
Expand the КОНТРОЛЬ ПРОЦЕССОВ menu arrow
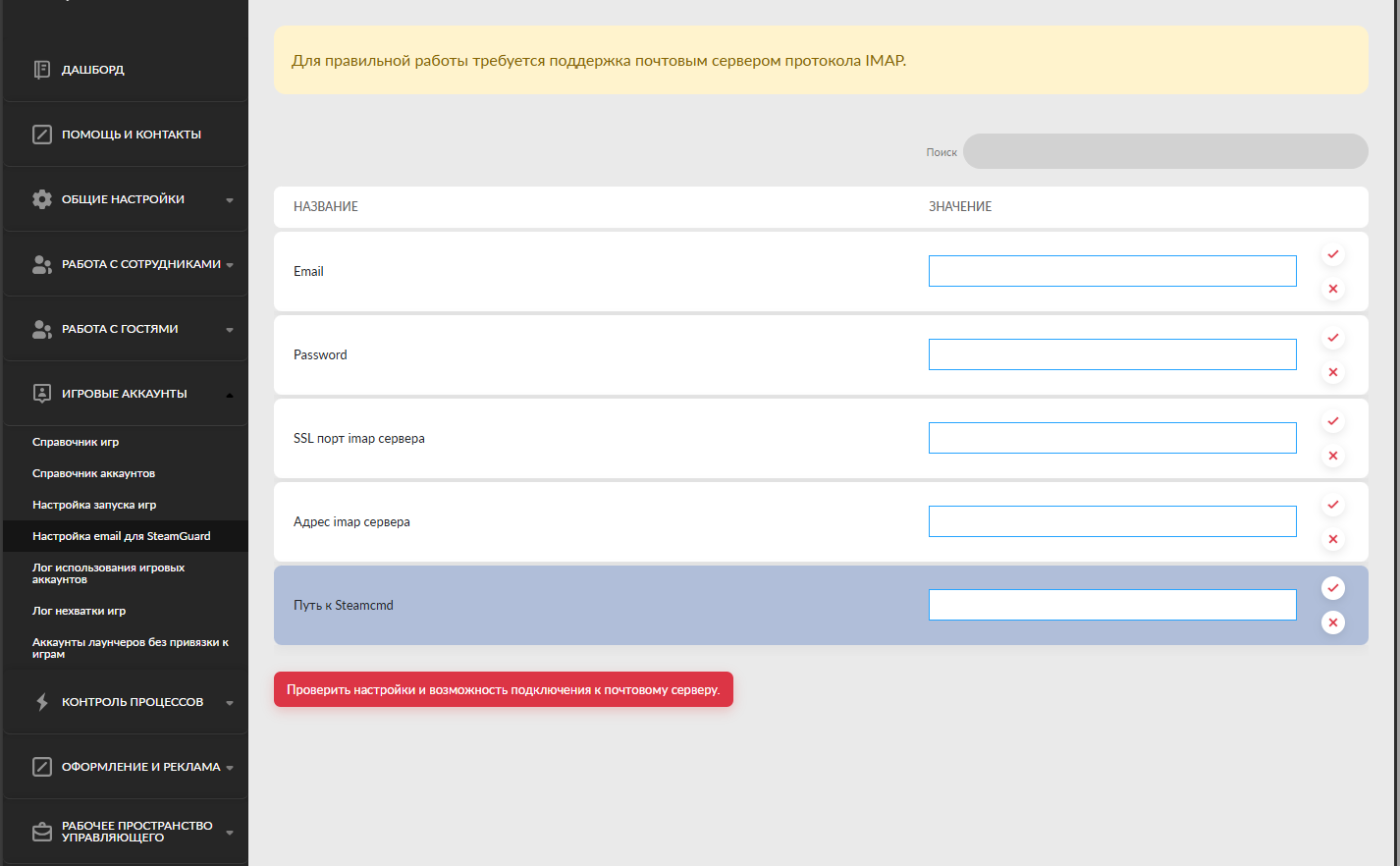click(230, 703)
